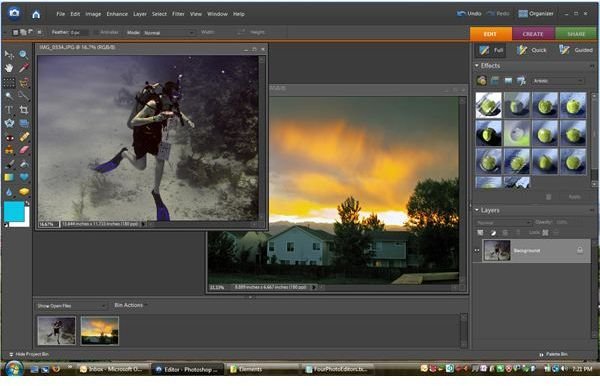Select the pink Eraser tool
Image resolution: width=600 pixels, height=386 pixels.
(x=24, y=150)
